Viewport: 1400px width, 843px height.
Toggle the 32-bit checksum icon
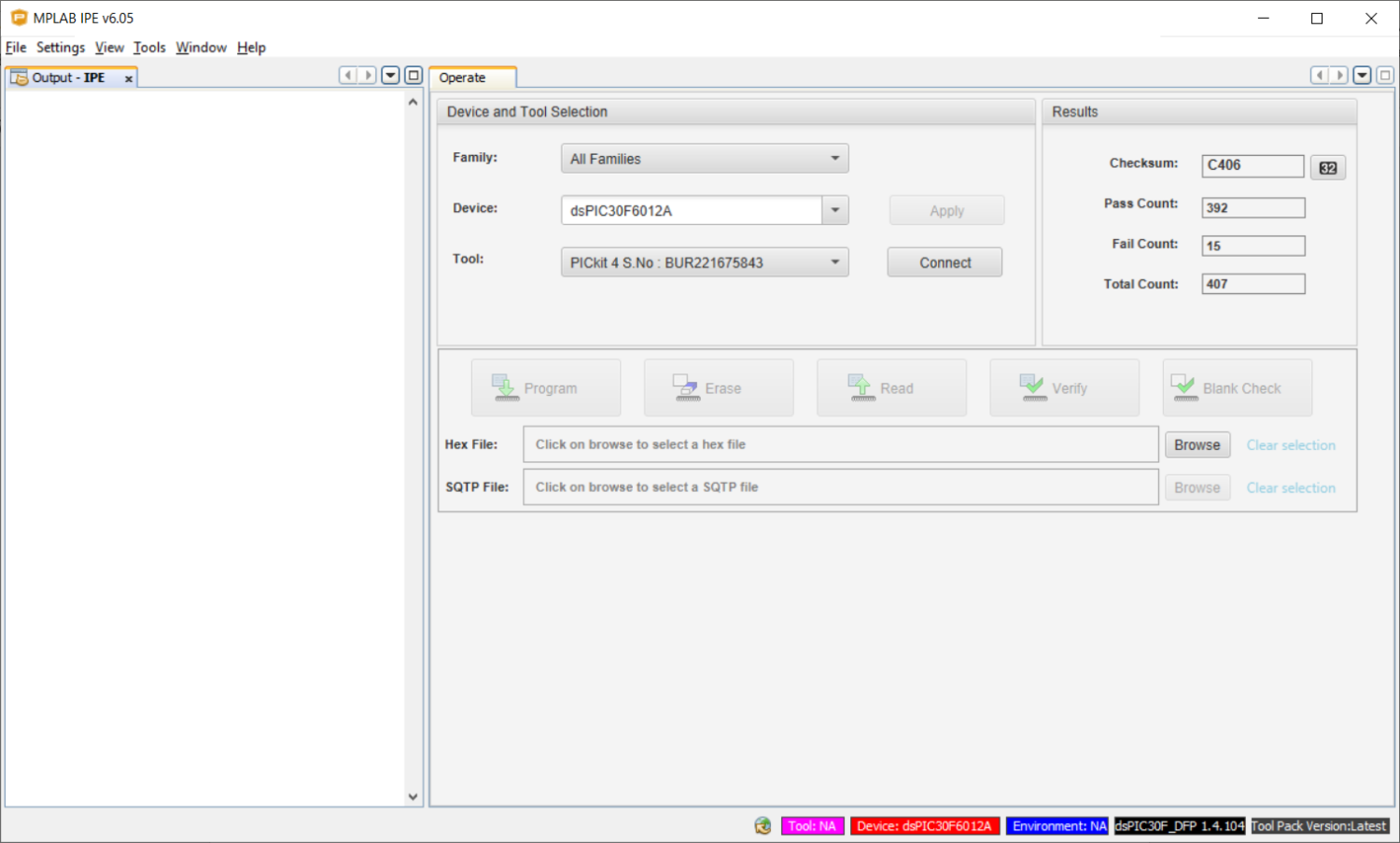point(1327,168)
